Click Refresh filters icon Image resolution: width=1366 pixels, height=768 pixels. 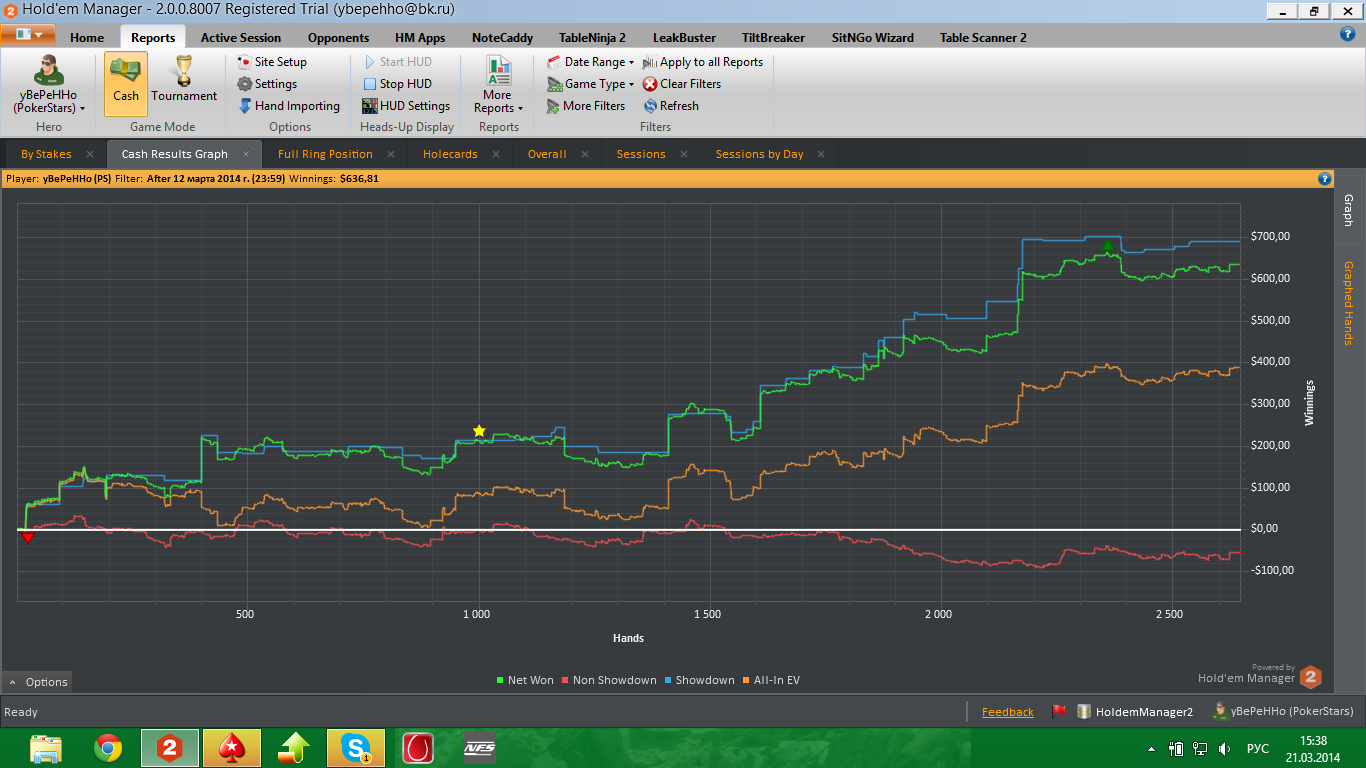click(x=650, y=106)
